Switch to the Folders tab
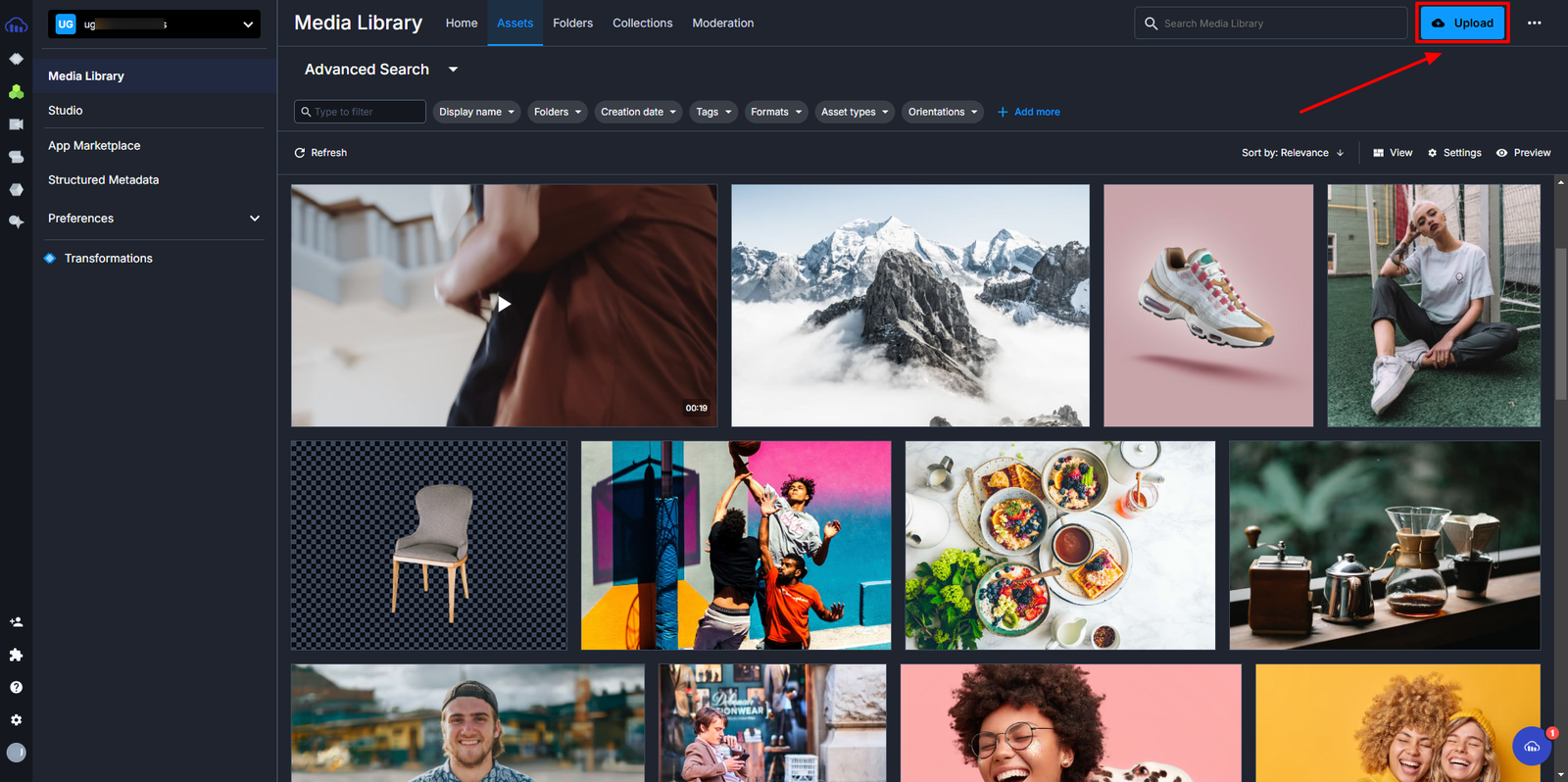 pyautogui.click(x=572, y=24)
